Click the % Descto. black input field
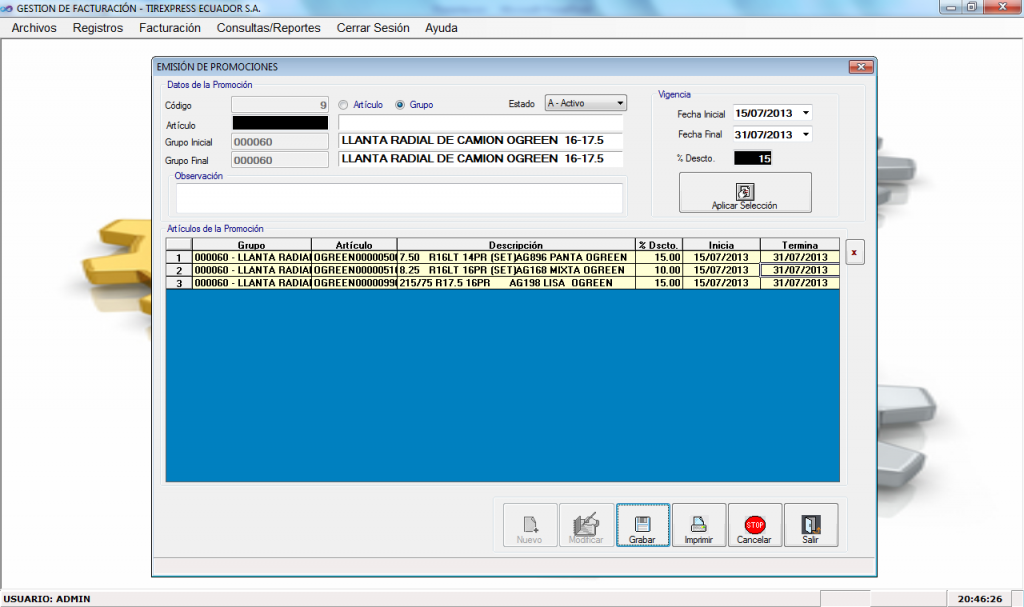Viewport: 1024px width, 607px height. point(753,158)
